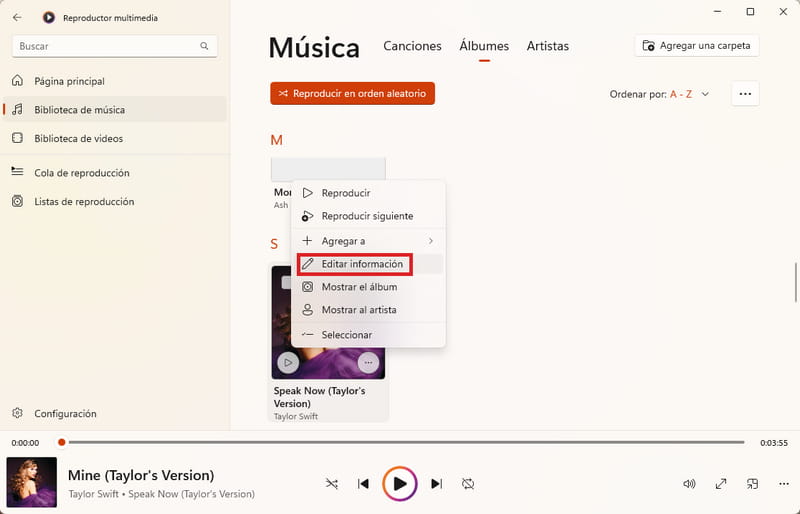Click the album thumbnail under M
The image size is (800, 514).
point(328,169)
